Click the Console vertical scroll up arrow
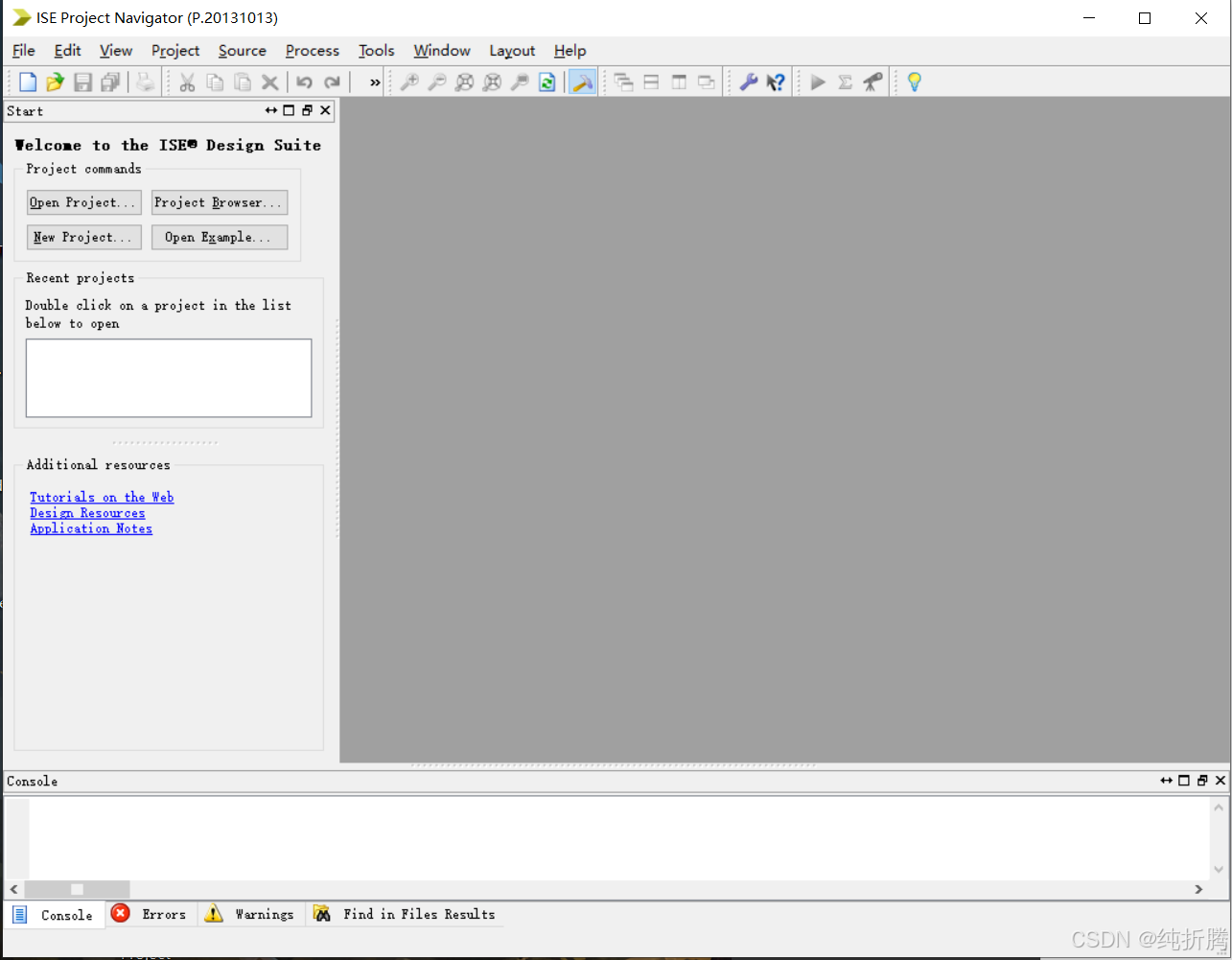1232x960 pixels. click(1220, 808)
